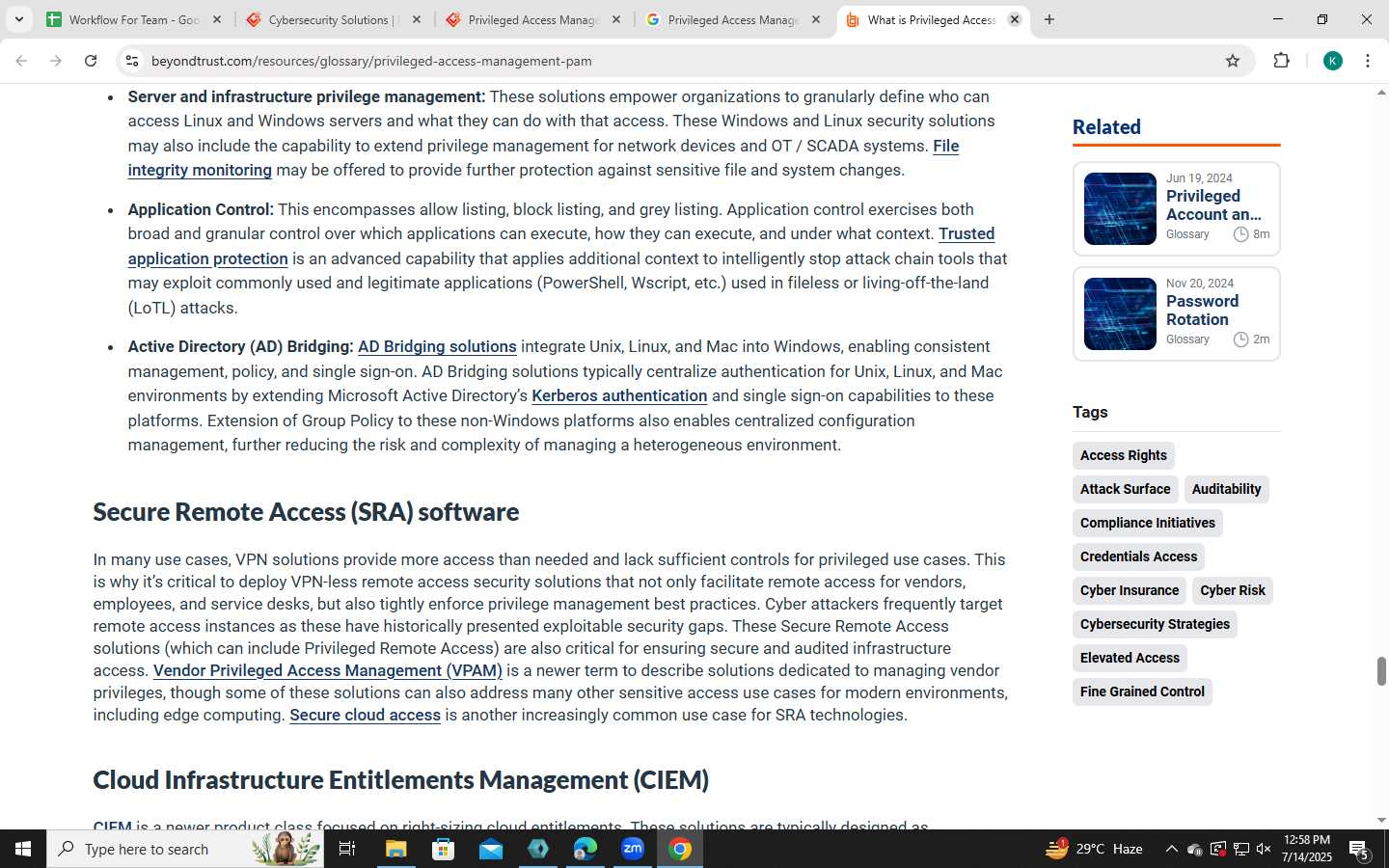Open Mail app from taskbar

click(490, 849)
